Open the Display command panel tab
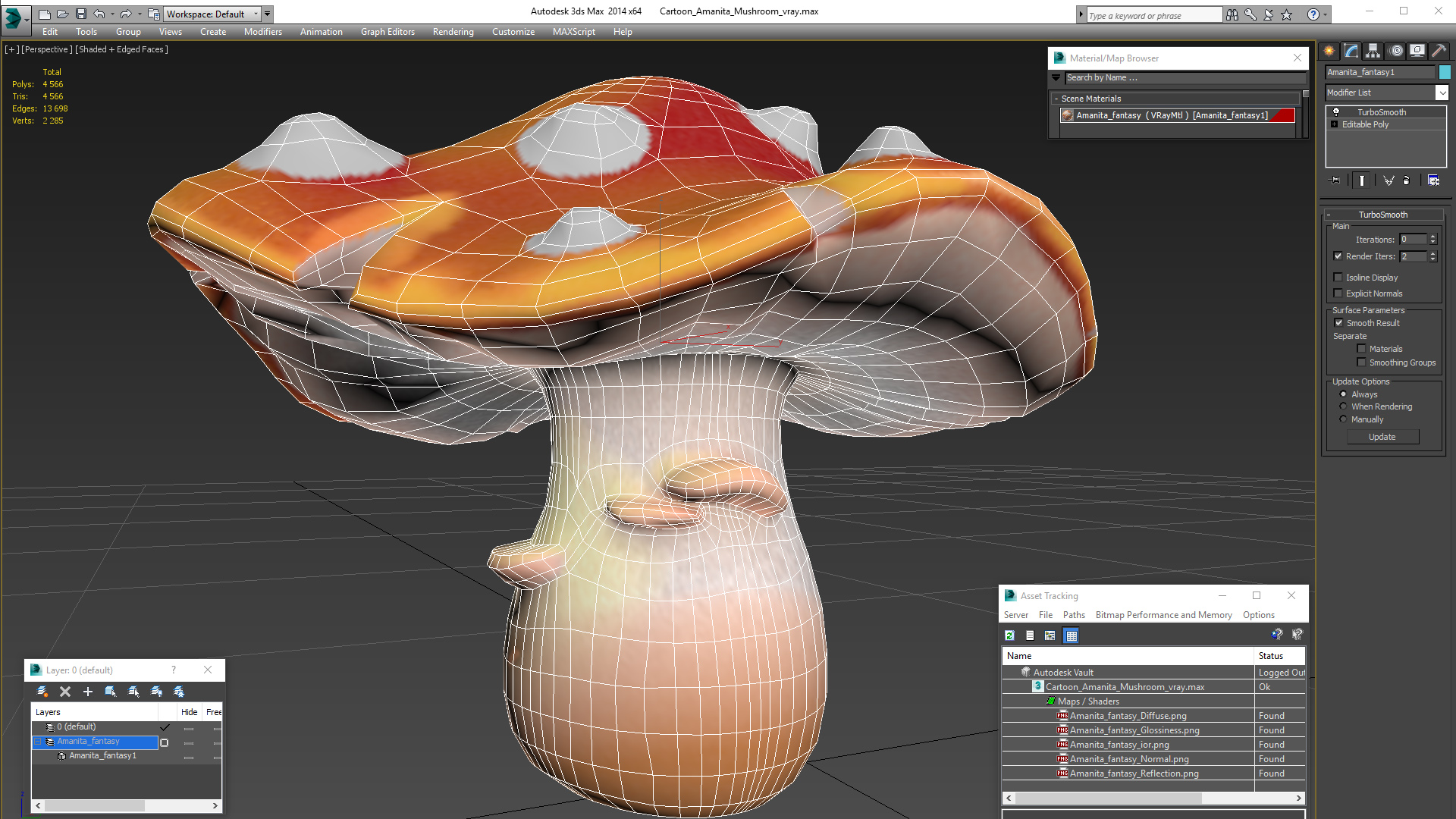This screenshot has height=819, width=1456. pos(1417,51)
